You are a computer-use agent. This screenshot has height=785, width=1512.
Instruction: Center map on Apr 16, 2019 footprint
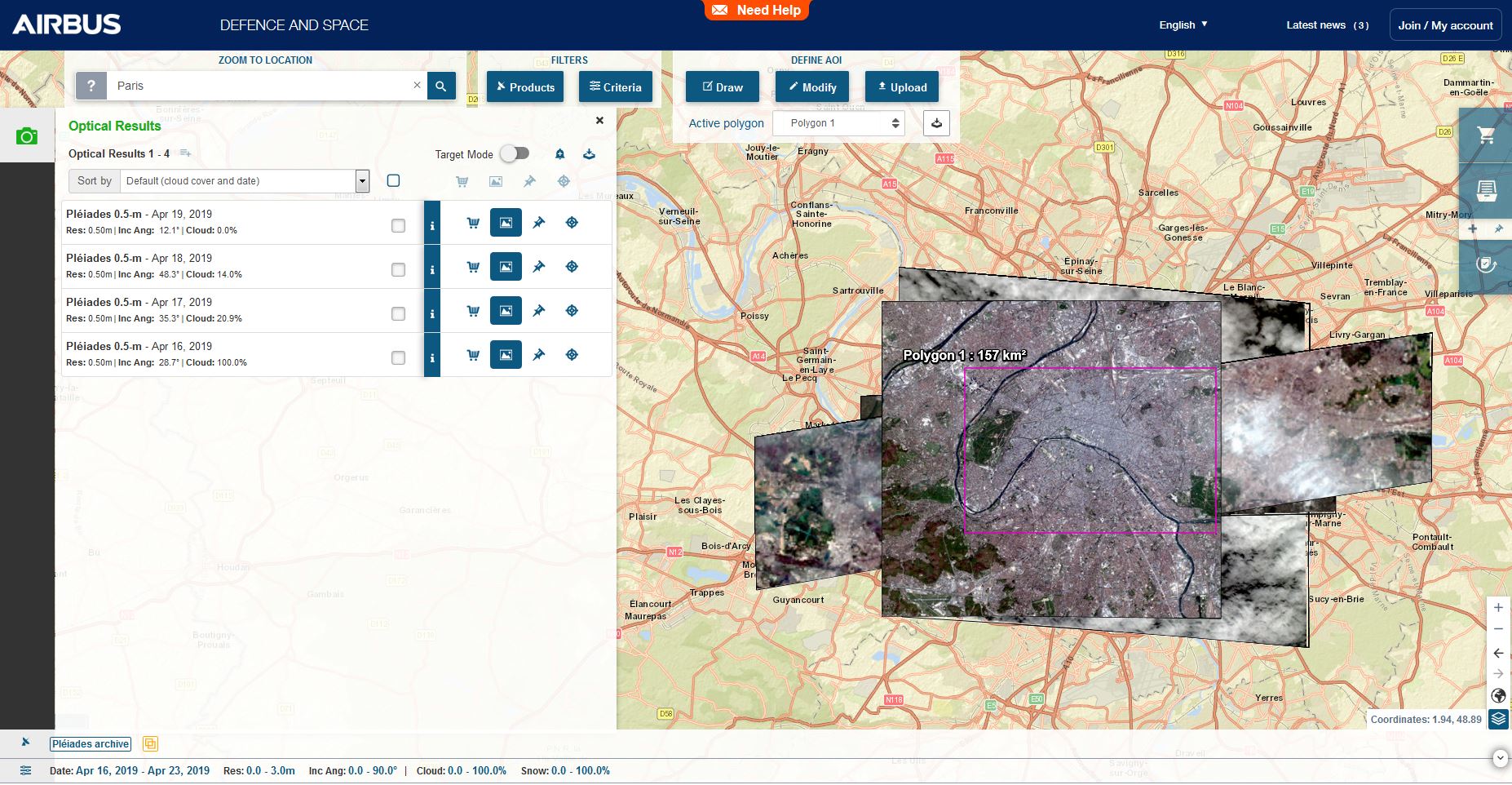[x=572, y=355]
